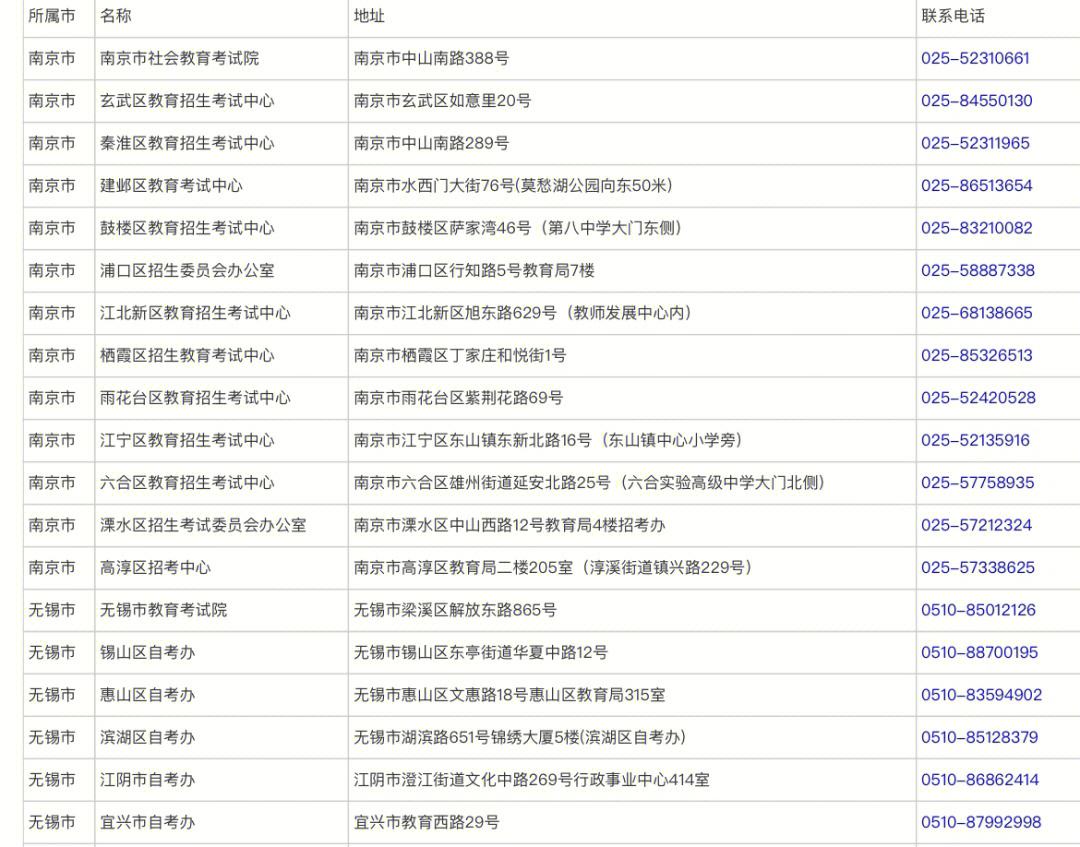Click the address 南京市中山南路289号
The image size is (1080, 847).
[431, 143]
